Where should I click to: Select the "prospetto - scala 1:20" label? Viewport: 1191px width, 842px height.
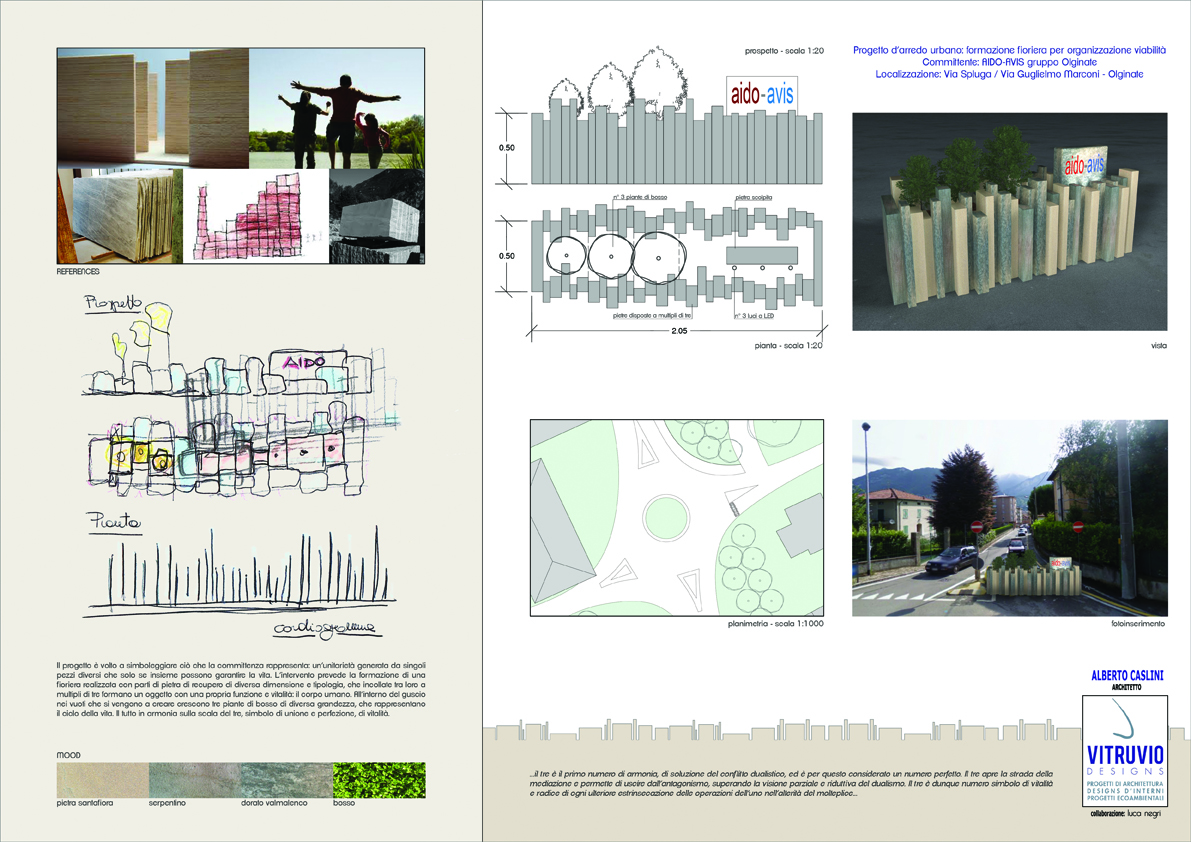tap(784, 51)
